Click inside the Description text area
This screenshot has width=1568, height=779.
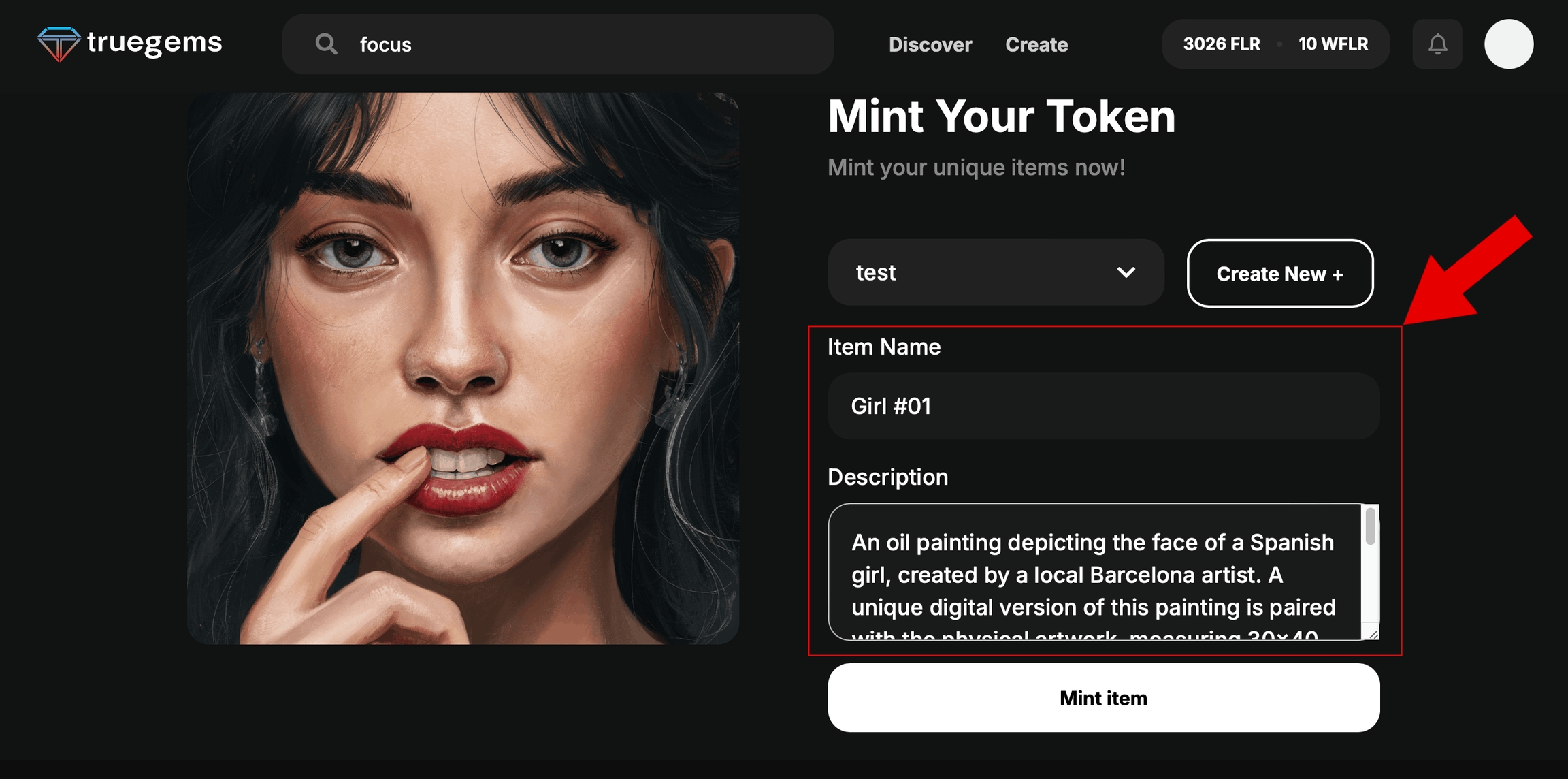point(1093,573)
